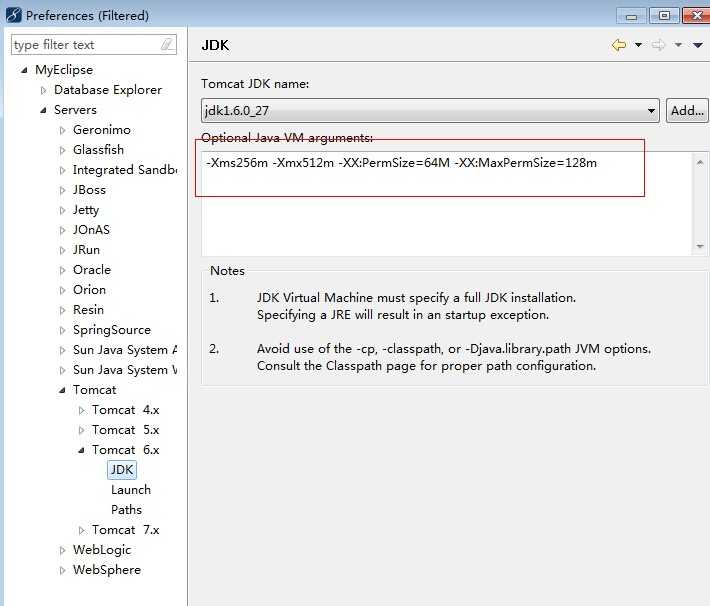Select Glassfish in the server list
This screenshot has width=710, height=606.
[x=98, y=149]
